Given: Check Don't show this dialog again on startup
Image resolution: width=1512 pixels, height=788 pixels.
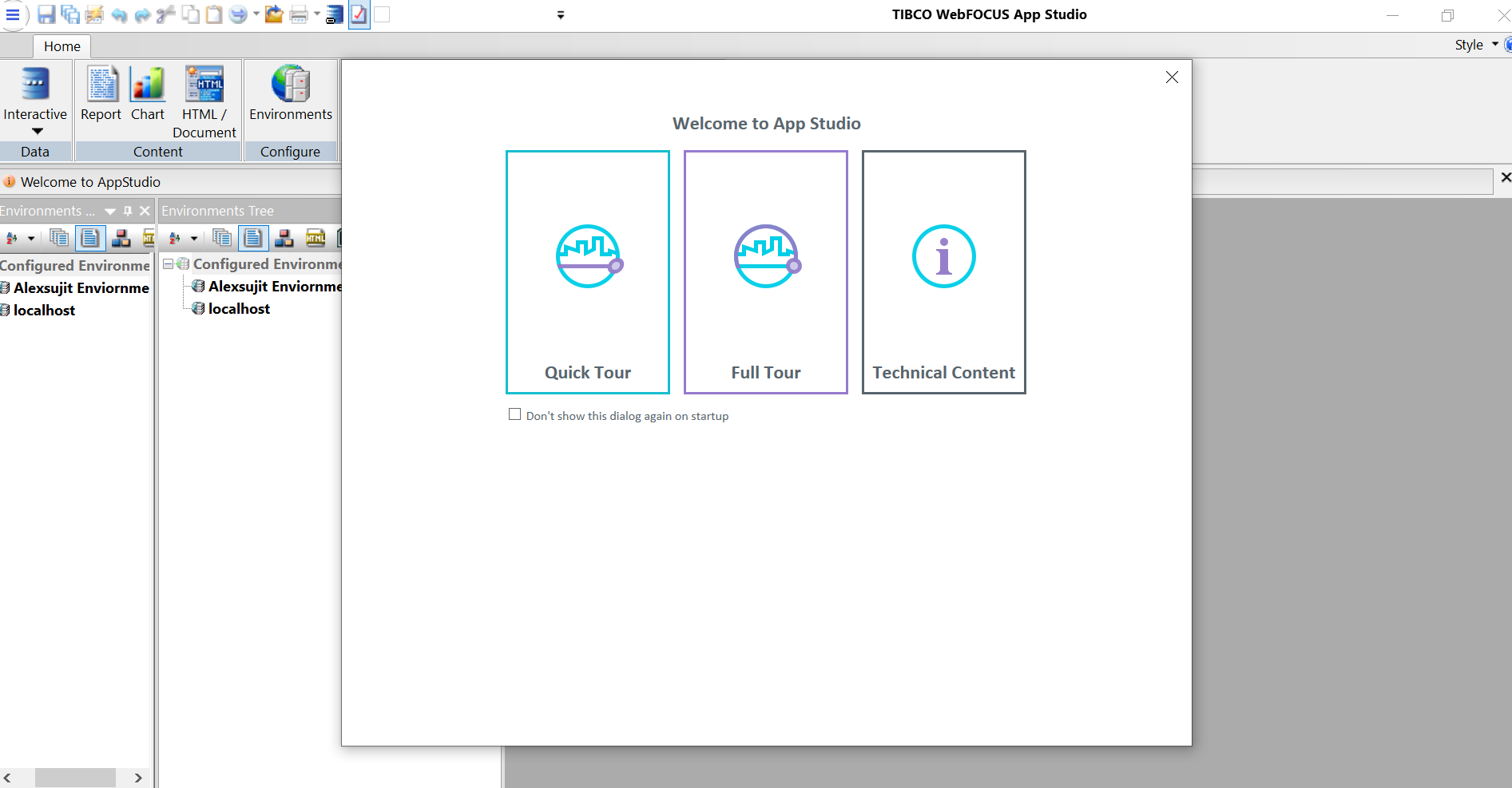Looking at the screenshot, I should click(514, 414).
